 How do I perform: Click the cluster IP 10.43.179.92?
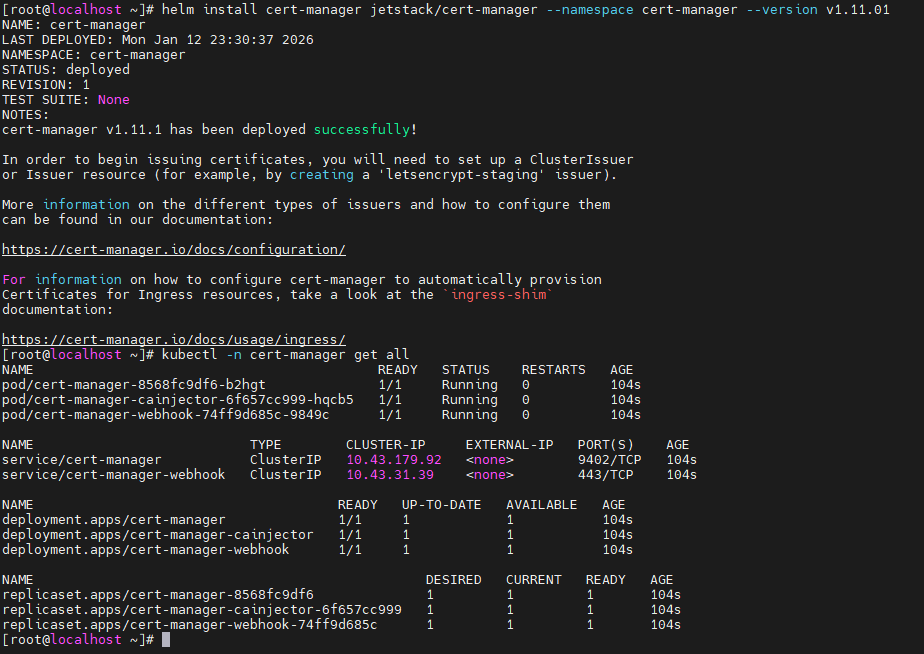[393, 459]
